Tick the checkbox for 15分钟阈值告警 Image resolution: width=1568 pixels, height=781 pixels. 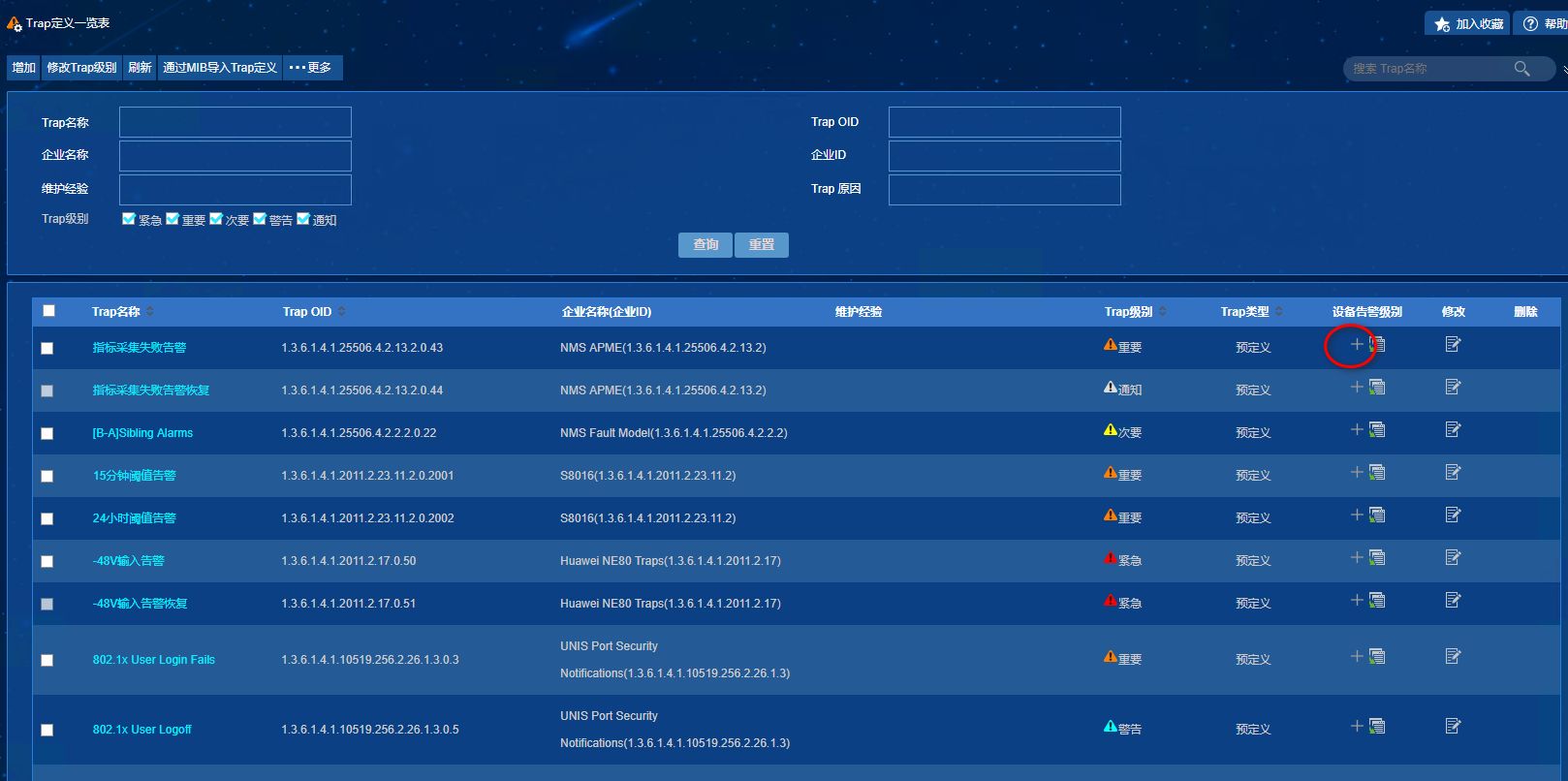pos(47,477)
